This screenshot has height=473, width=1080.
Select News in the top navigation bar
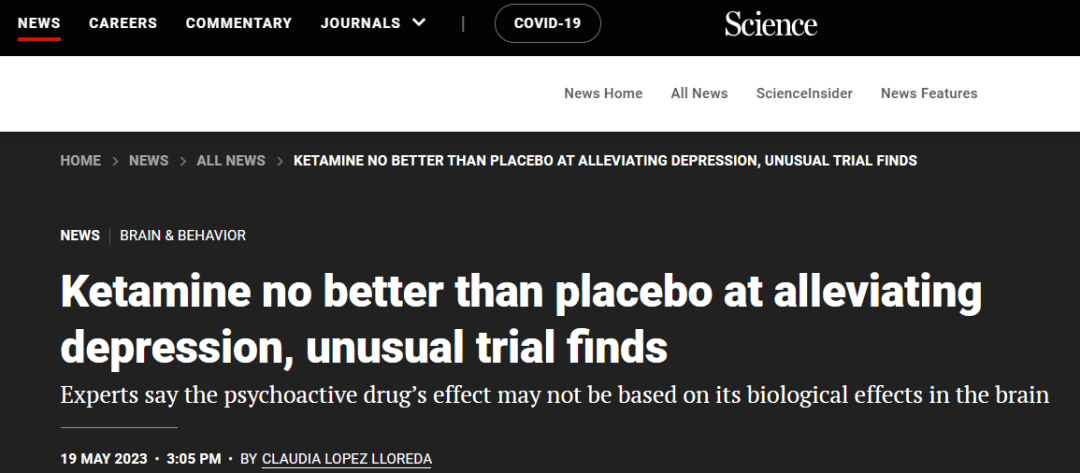point(39,23)
